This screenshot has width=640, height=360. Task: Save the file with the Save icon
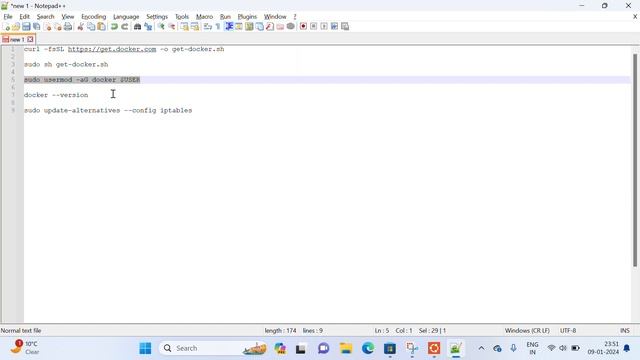pos(26,27)
